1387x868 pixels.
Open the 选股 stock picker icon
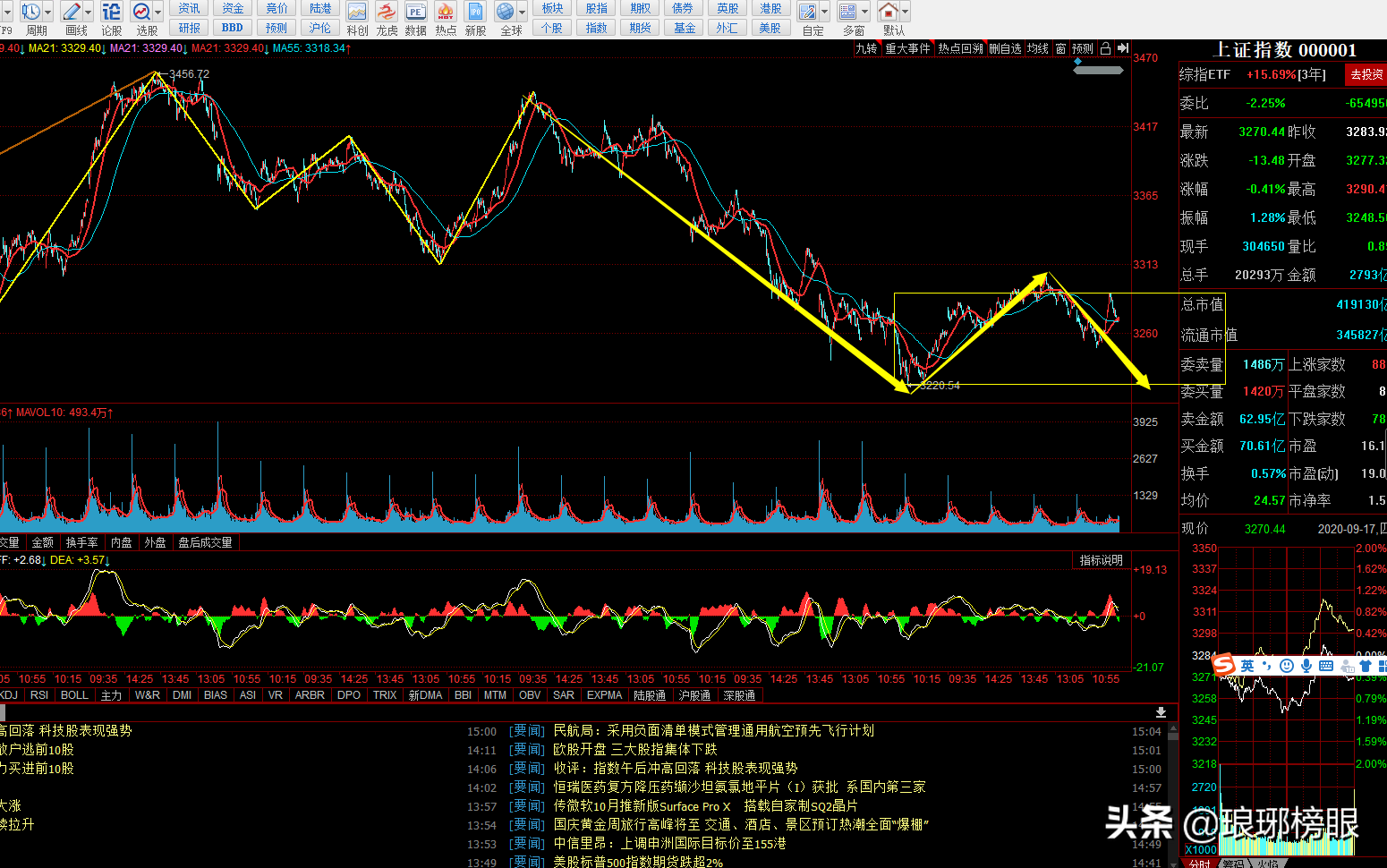coord(141,12)
